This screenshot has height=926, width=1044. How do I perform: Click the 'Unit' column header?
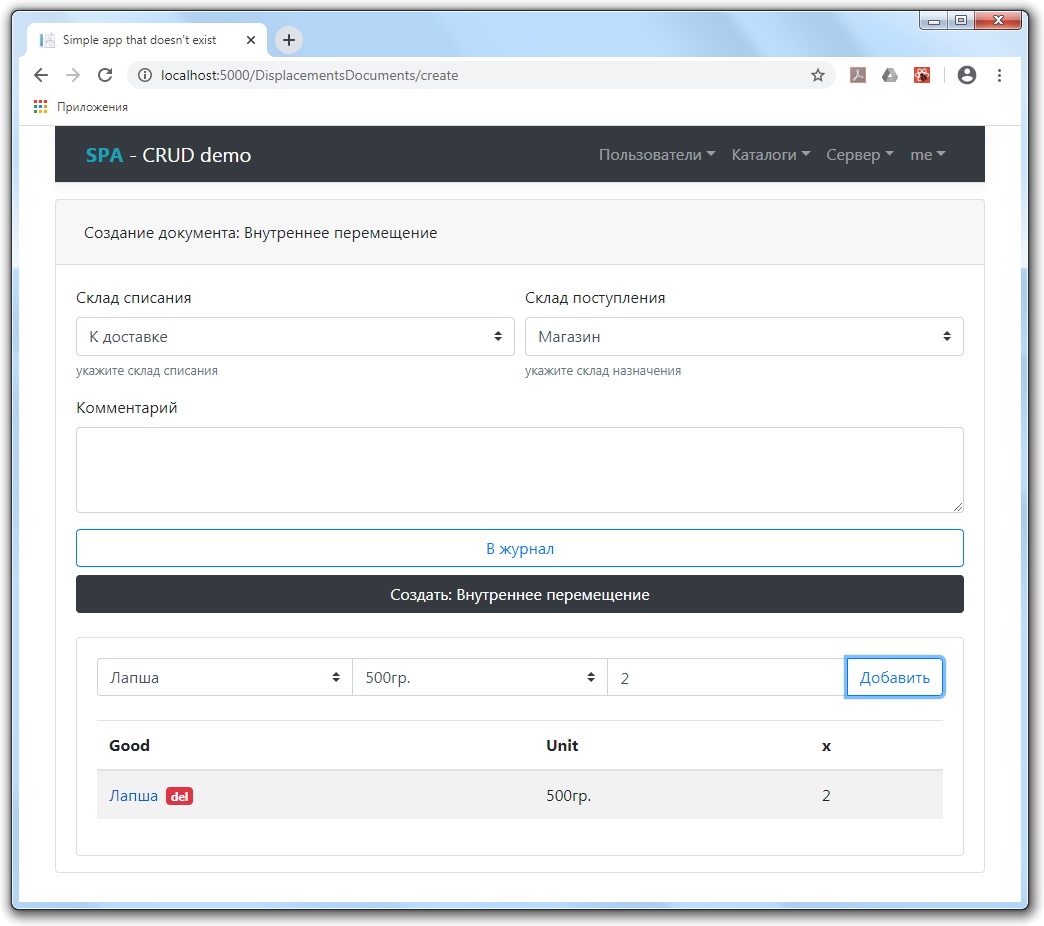[562, 746]
